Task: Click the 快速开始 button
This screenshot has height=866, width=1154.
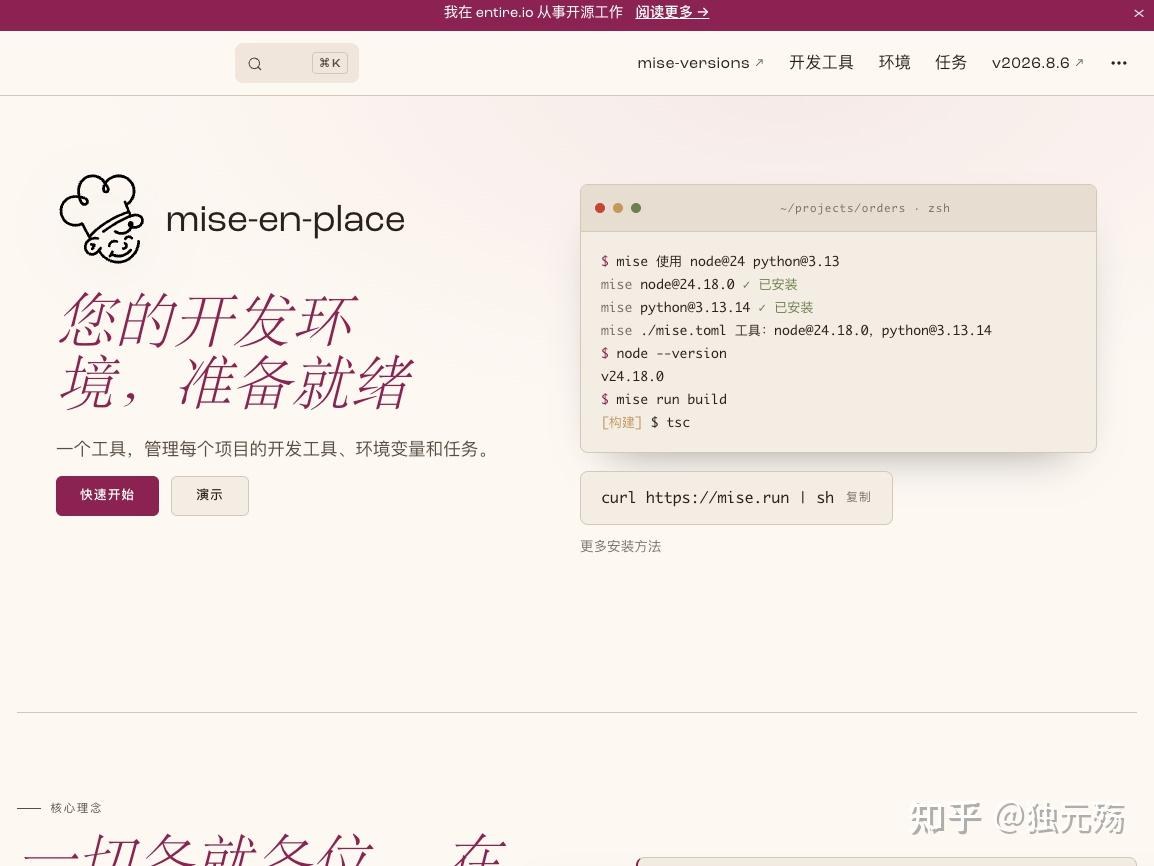Action: click(x=107, y=495)
